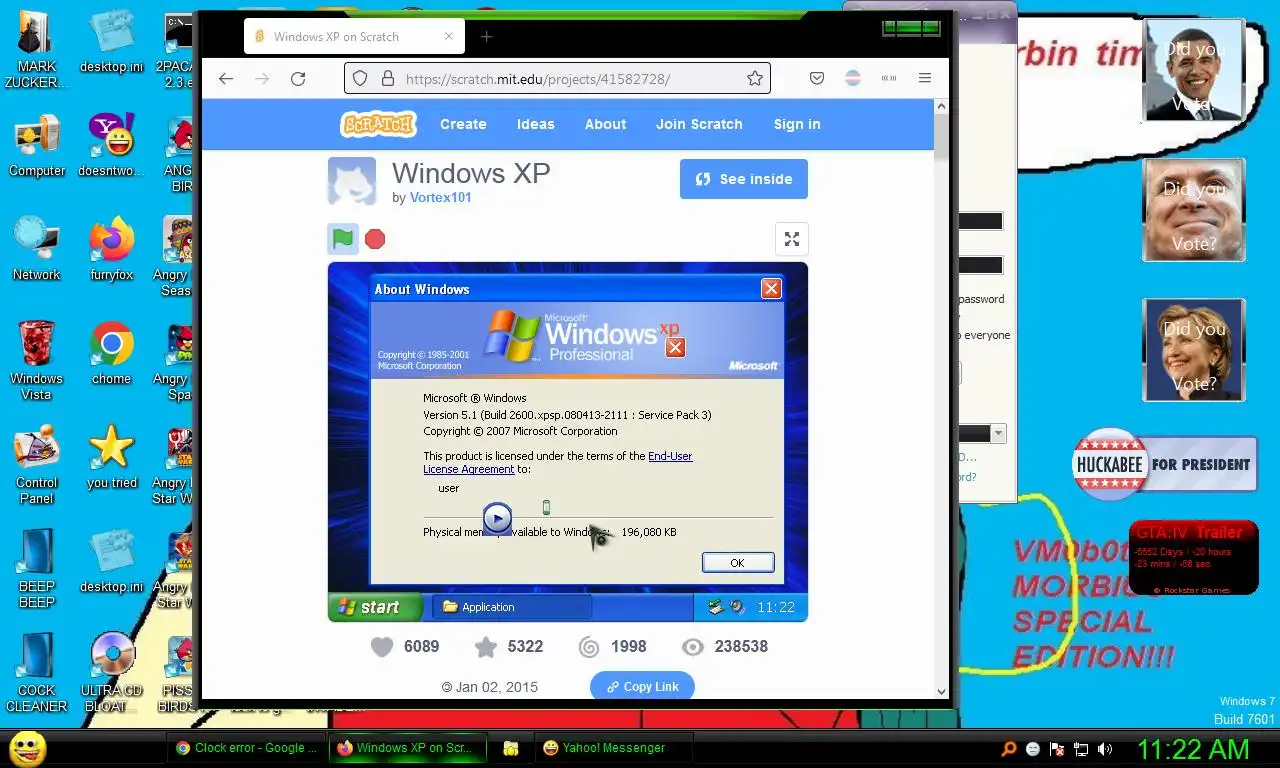Click the XP tray volume icon
Image resolution: width=1280 pixels, height=768 pixels.
tap(737, 606)
